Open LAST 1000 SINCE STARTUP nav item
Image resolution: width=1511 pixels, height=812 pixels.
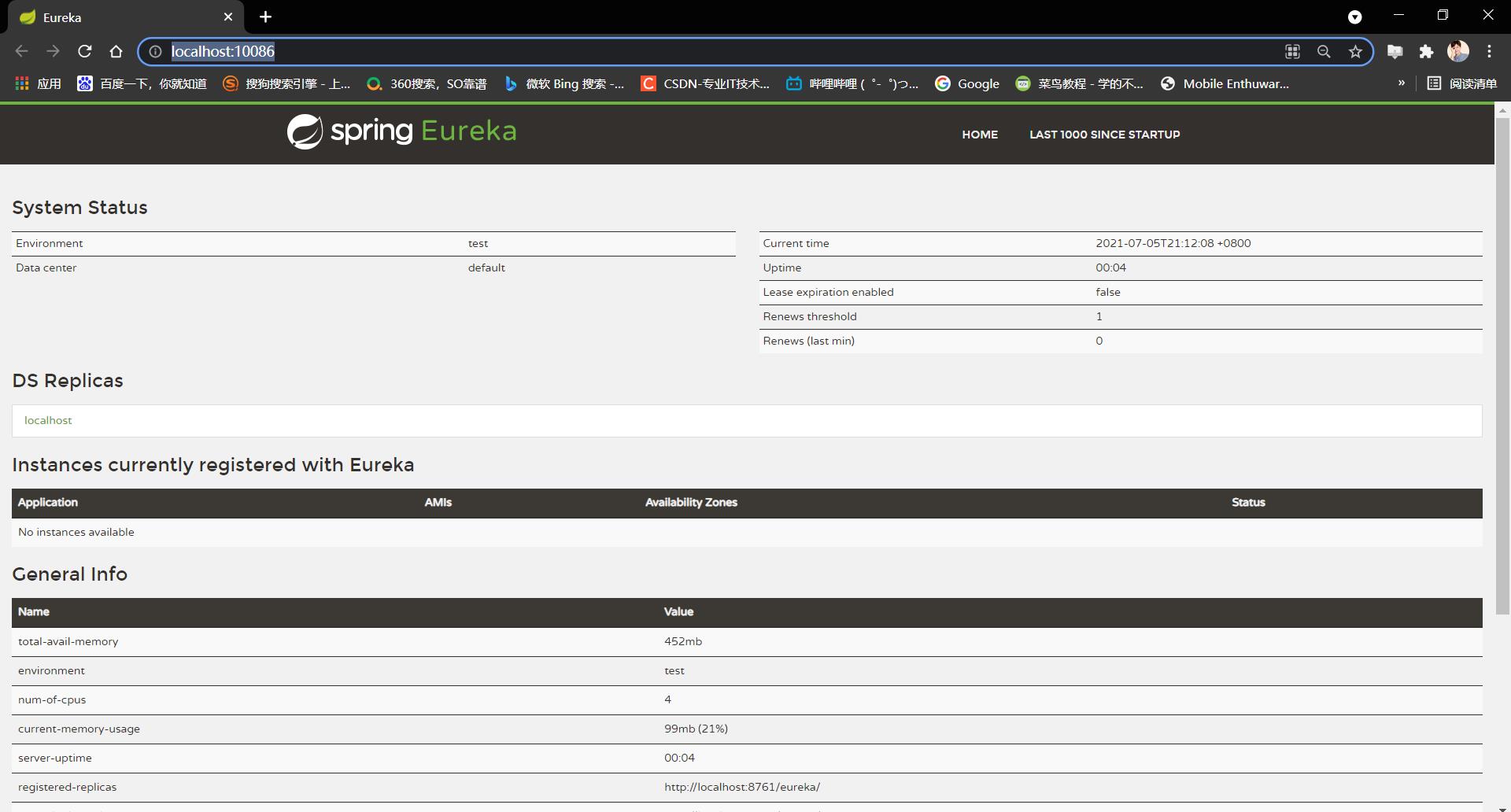pyautogui.click(x=1105, y=135)
